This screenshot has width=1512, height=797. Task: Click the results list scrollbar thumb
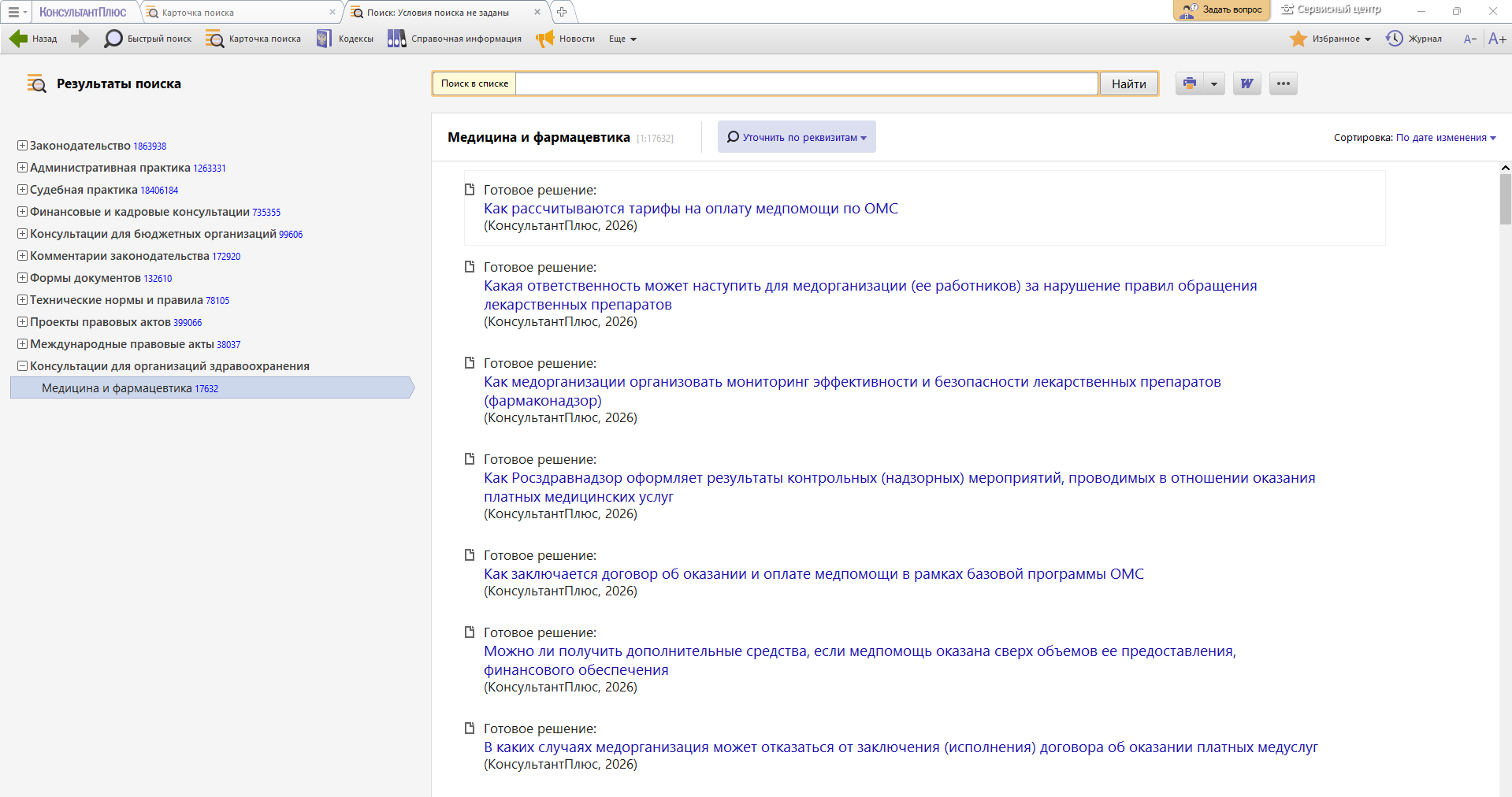click(1505, 199)
